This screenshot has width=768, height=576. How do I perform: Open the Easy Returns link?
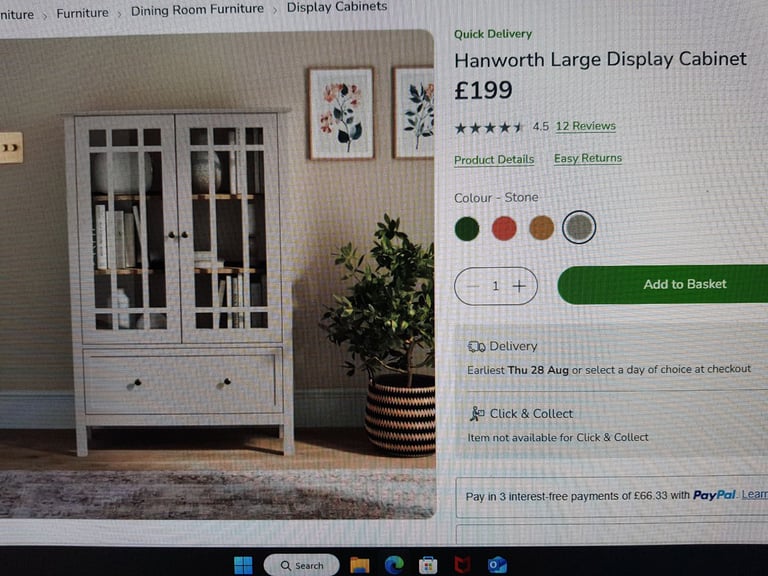(588, 159)
